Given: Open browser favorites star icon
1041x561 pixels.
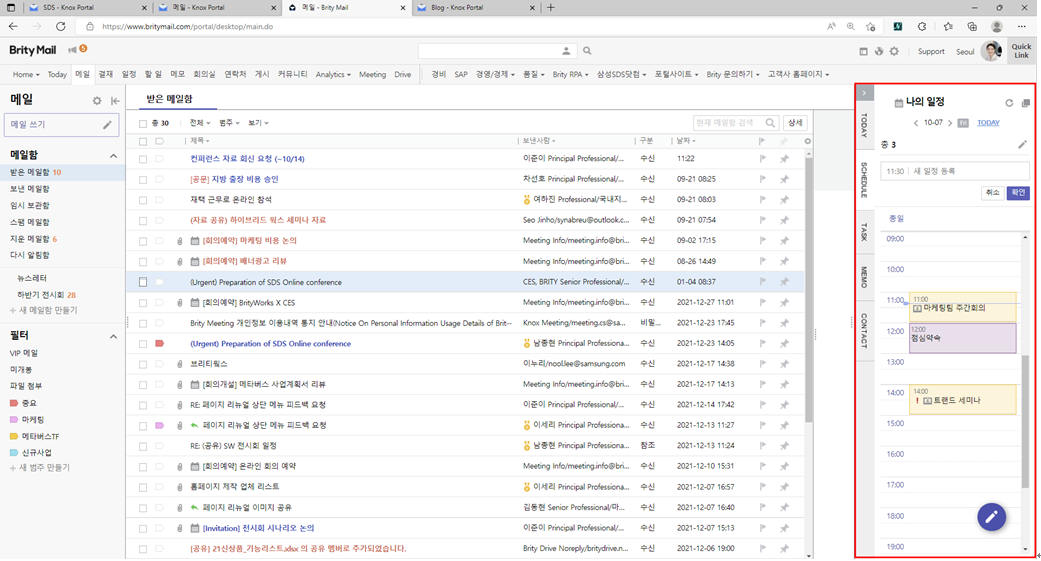Looking at the screenshot, I should (870, 27).
